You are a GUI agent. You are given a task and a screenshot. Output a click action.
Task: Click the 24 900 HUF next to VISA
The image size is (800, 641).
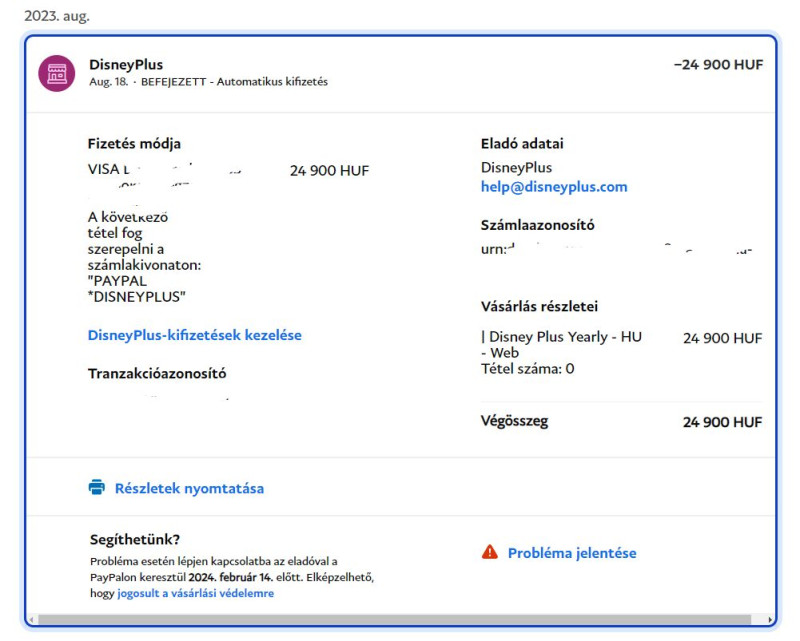329,170
